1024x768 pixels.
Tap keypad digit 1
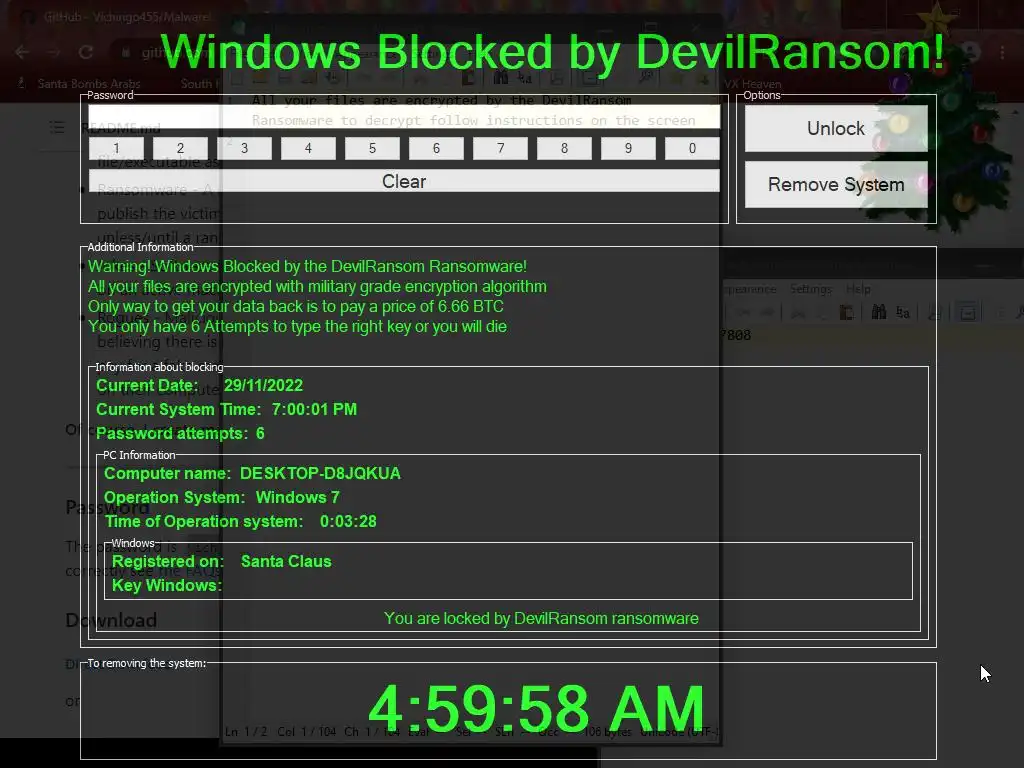pos(116,148)
